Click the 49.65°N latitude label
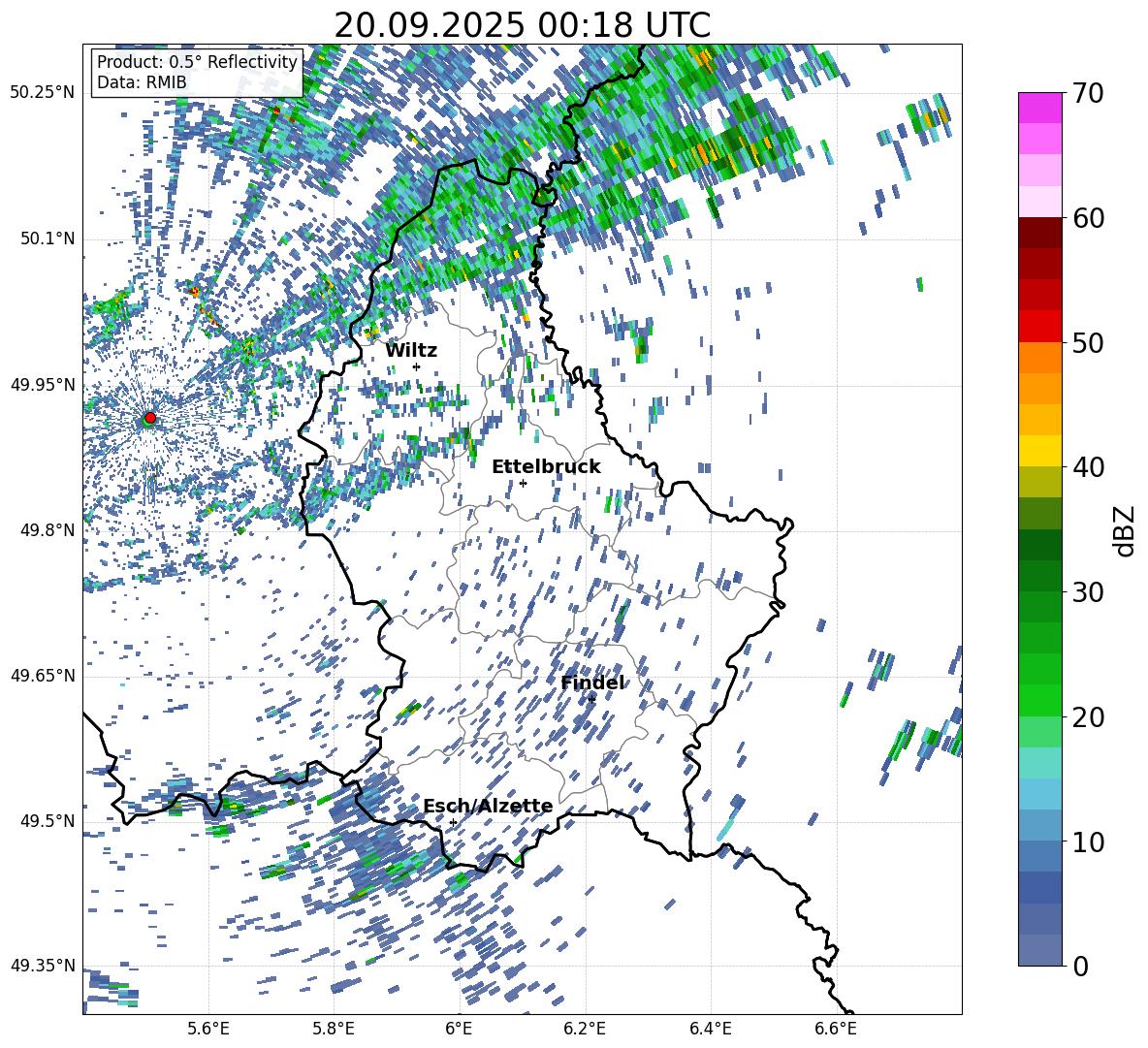 (43, 675)
